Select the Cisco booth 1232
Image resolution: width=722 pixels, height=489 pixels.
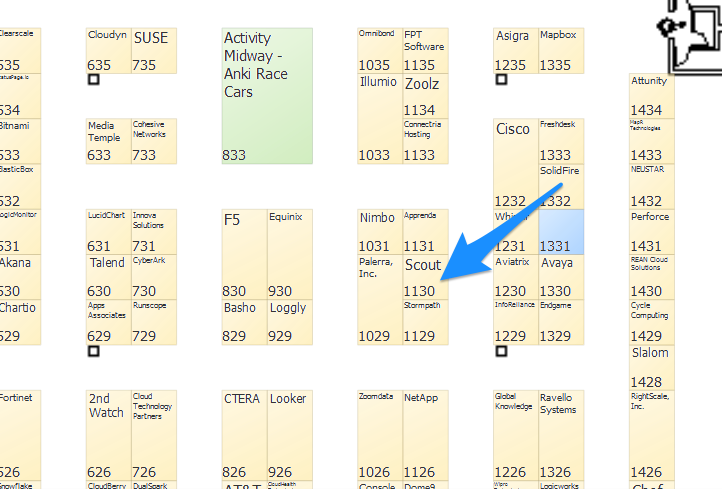(516, 164)
